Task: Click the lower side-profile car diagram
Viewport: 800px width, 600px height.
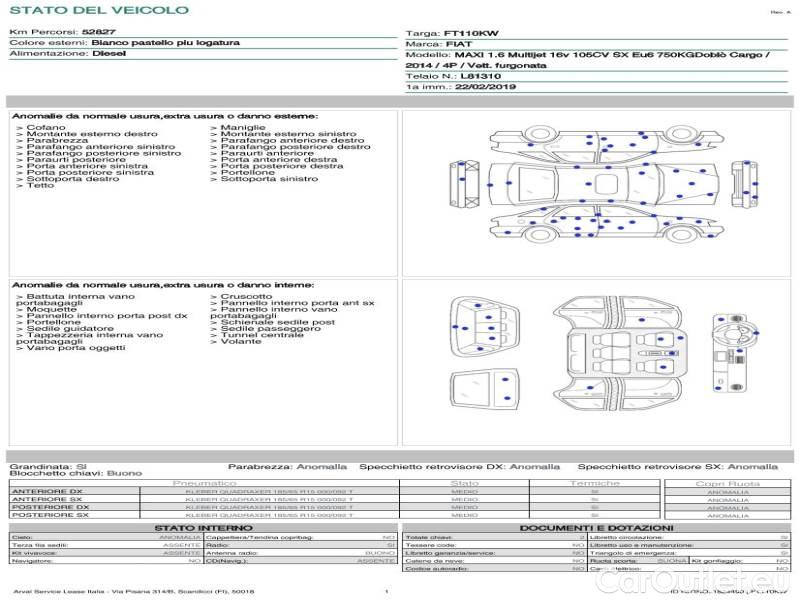Action: 606,224
